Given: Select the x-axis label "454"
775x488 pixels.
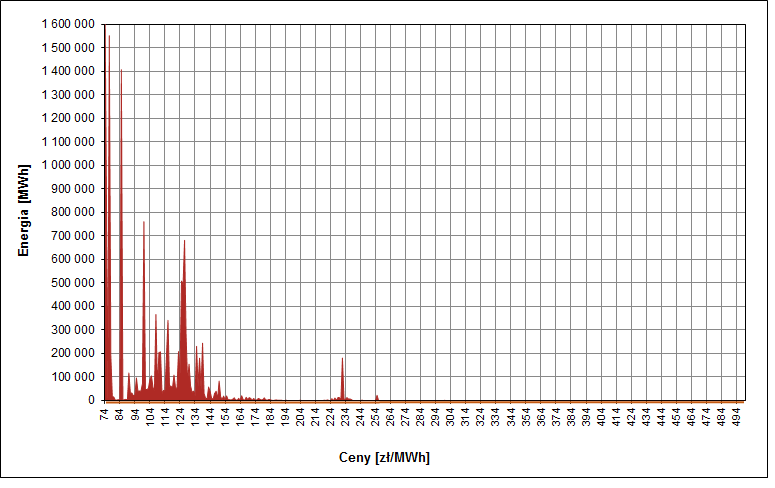Looking at the screenshot, I should 676,417.
